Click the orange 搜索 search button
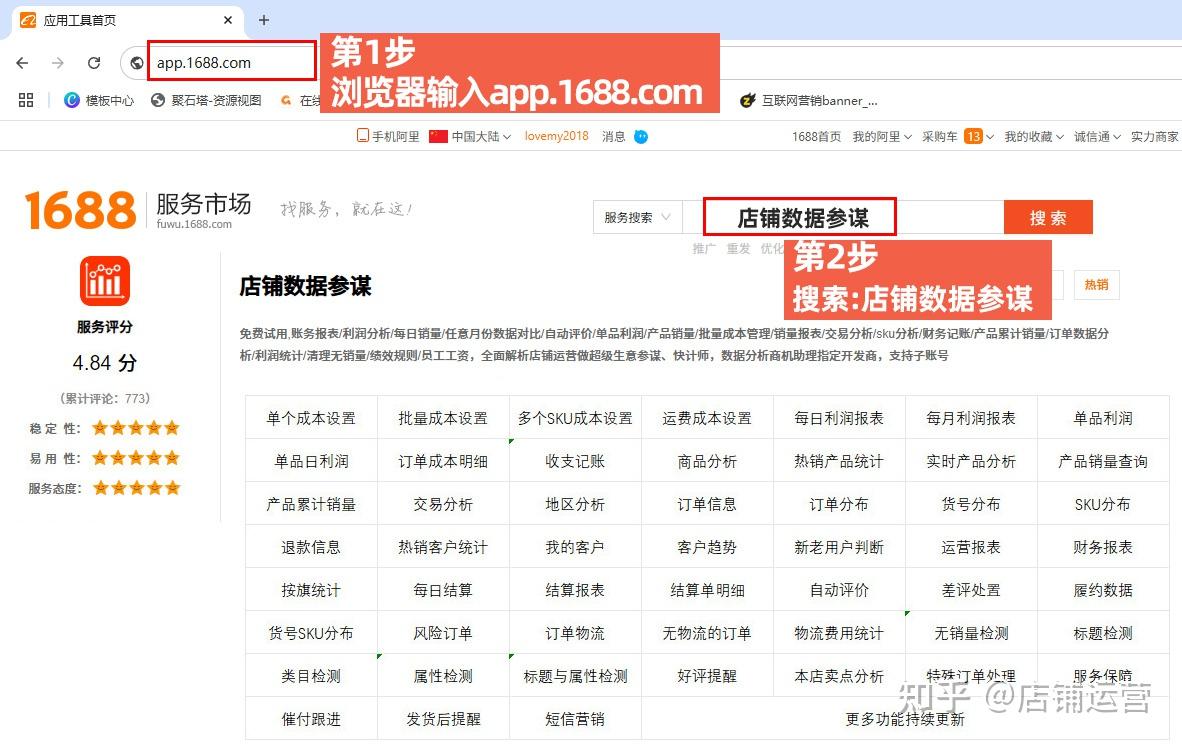 click(1047, 217)
